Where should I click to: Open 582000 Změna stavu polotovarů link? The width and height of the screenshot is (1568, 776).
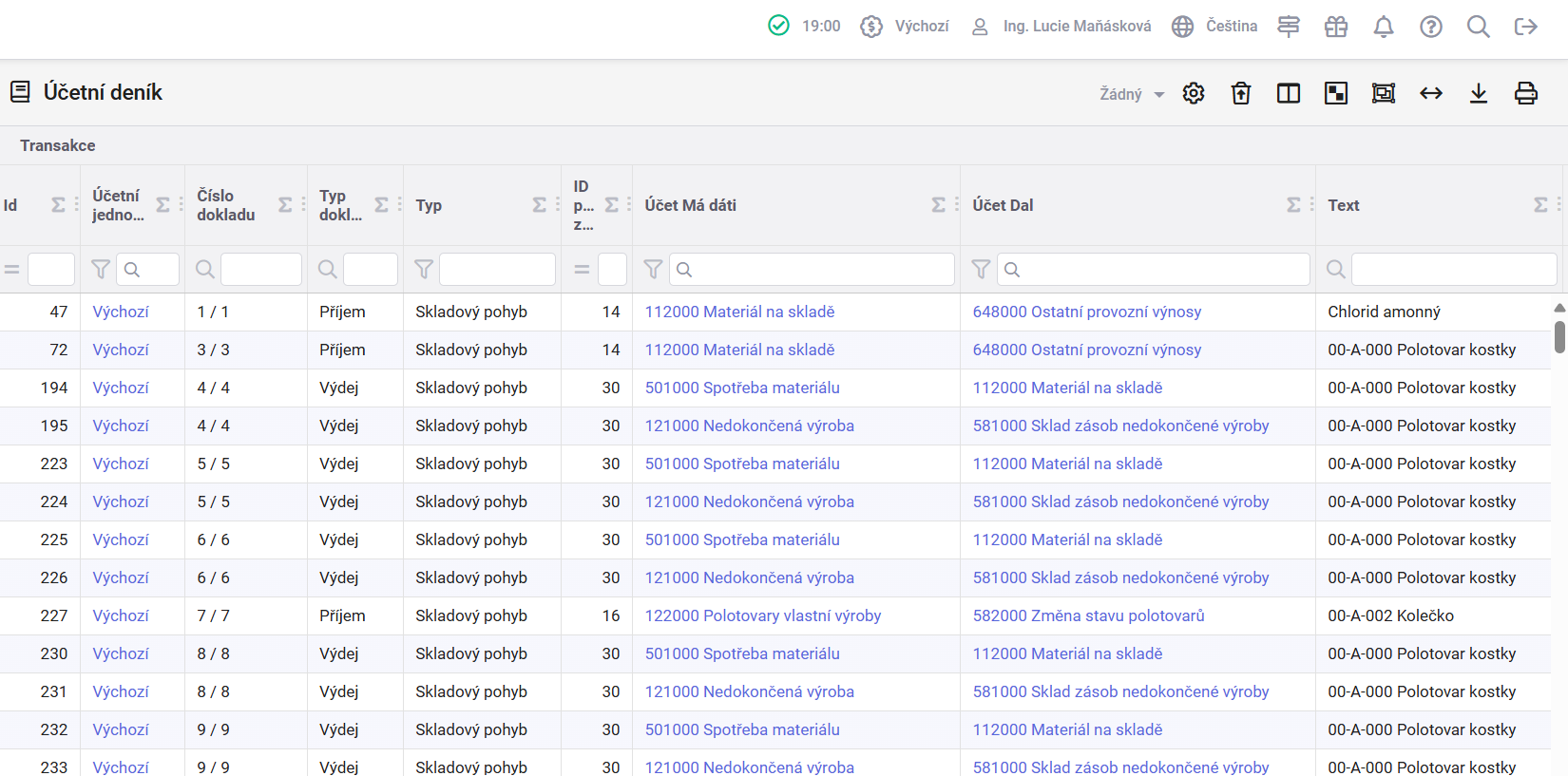[x=1088, y=615]
